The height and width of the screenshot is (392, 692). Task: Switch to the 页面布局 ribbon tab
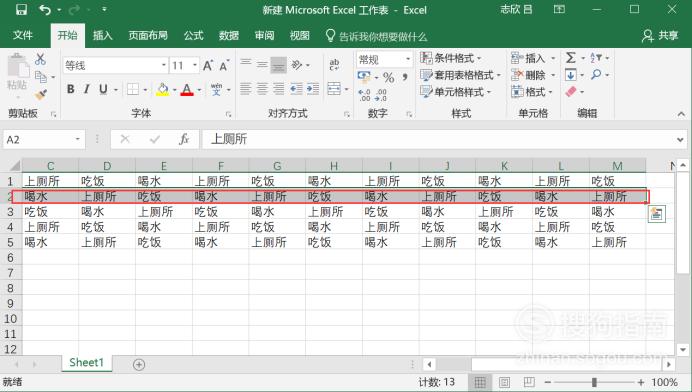point(148,35)
